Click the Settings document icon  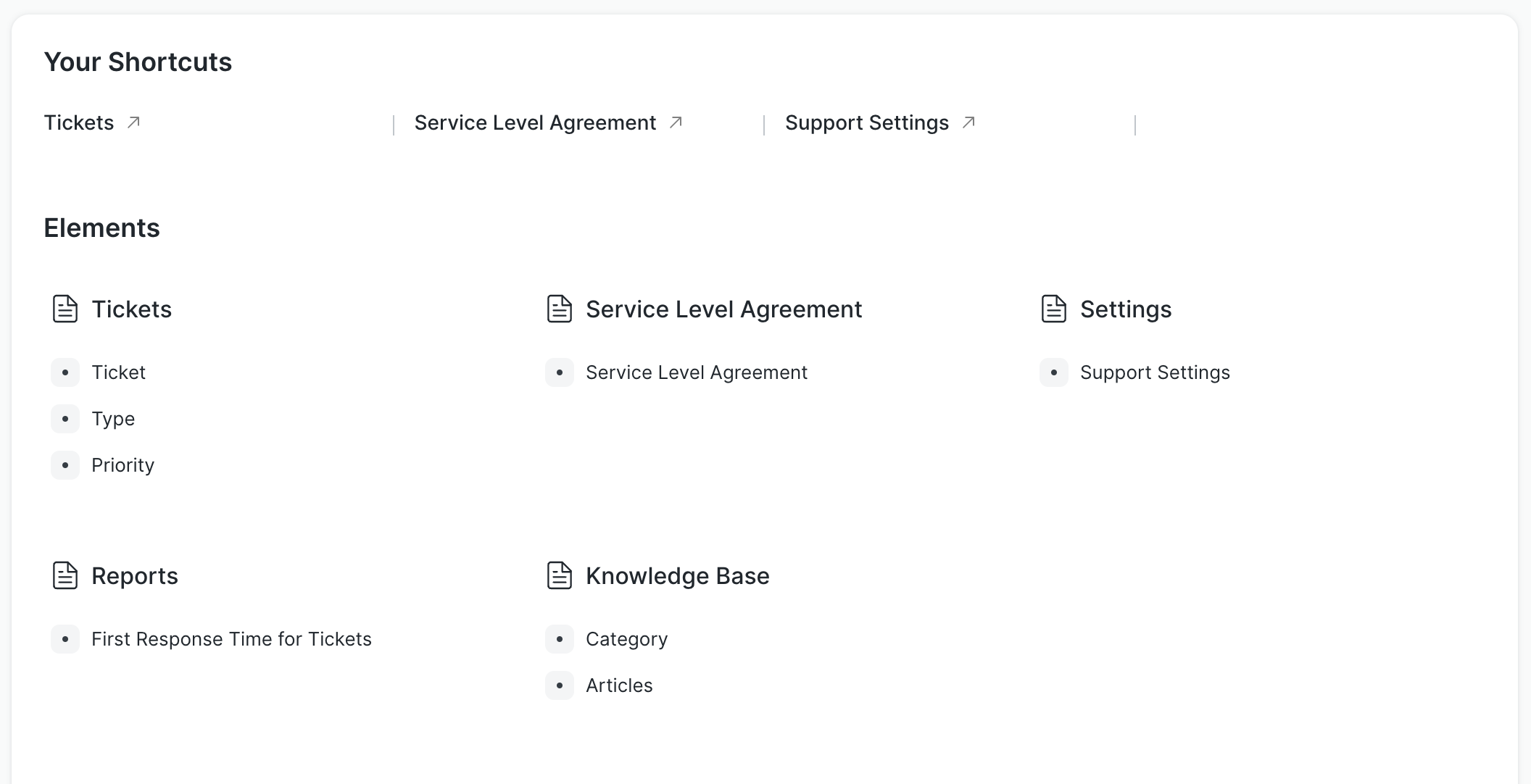coord(1054,309)
